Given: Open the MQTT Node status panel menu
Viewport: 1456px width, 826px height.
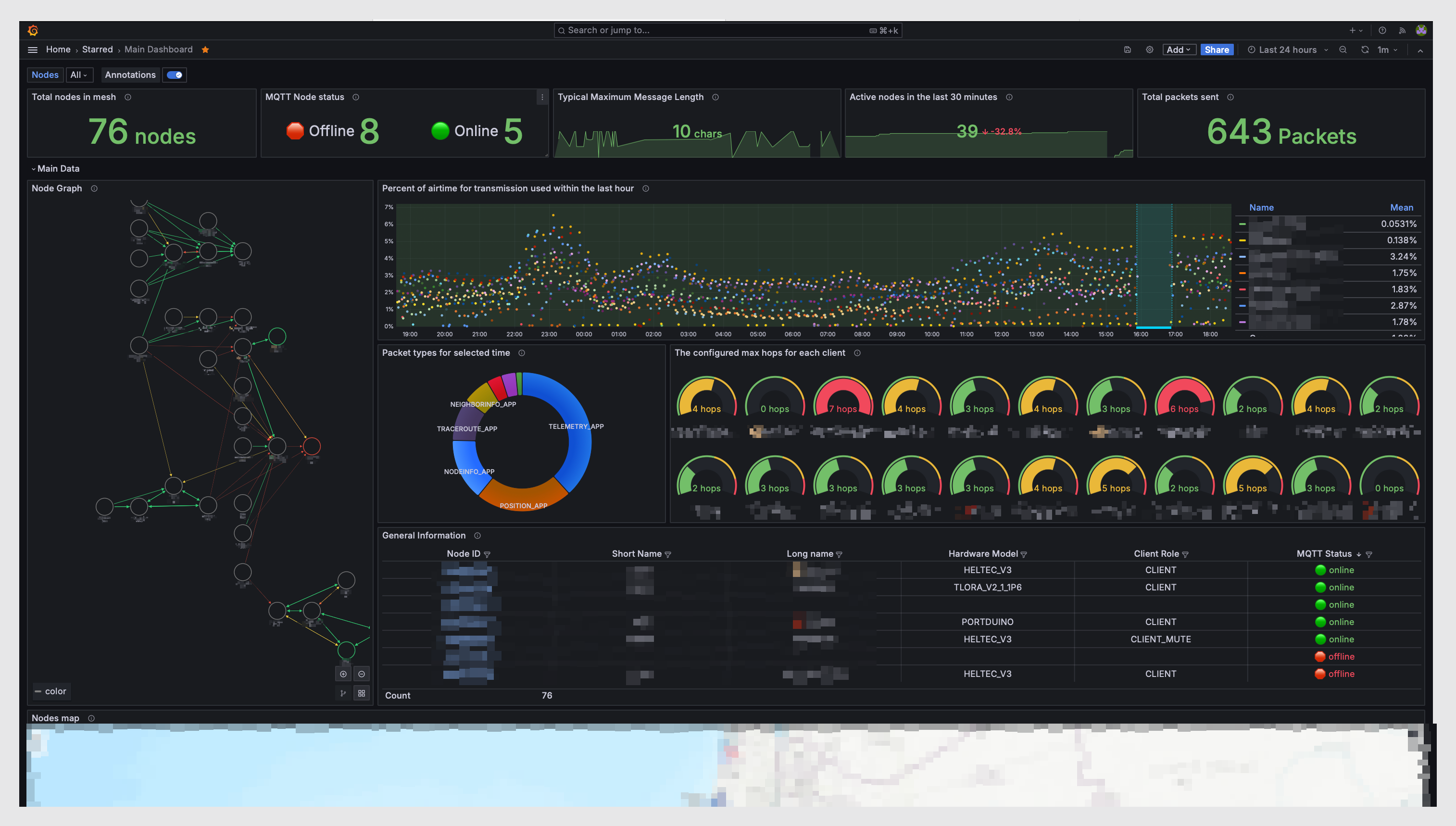Looking at the screenshot, I should (x=542, y=97).
